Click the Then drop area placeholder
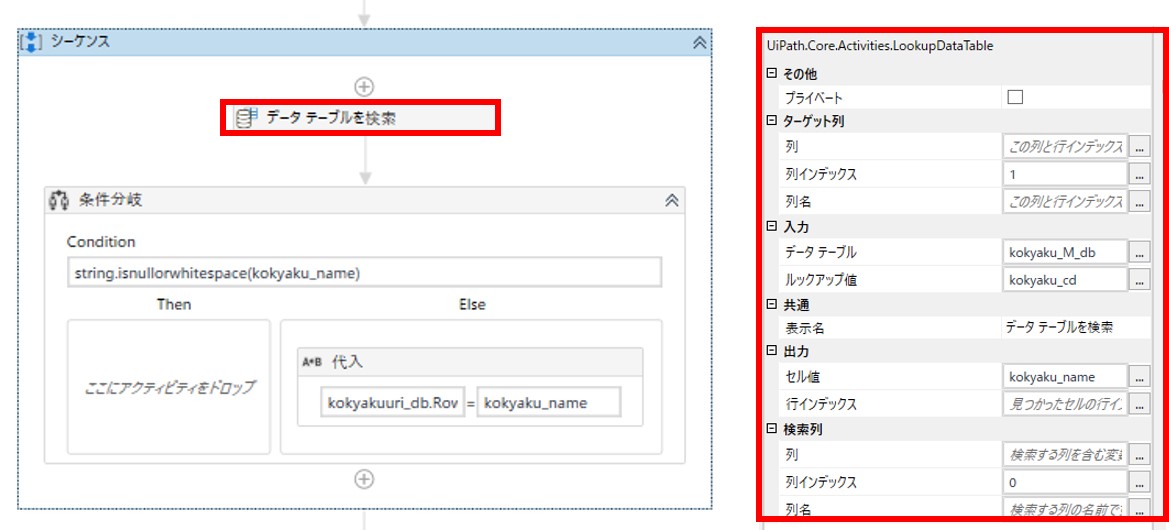 point(168,387)
